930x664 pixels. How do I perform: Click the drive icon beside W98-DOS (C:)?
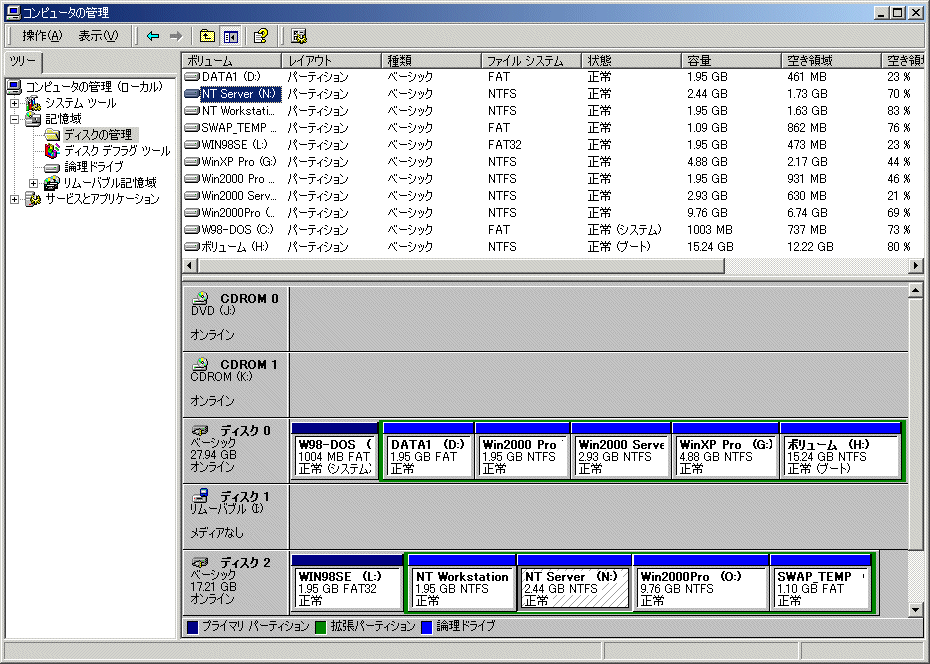(x=192, y=229)
